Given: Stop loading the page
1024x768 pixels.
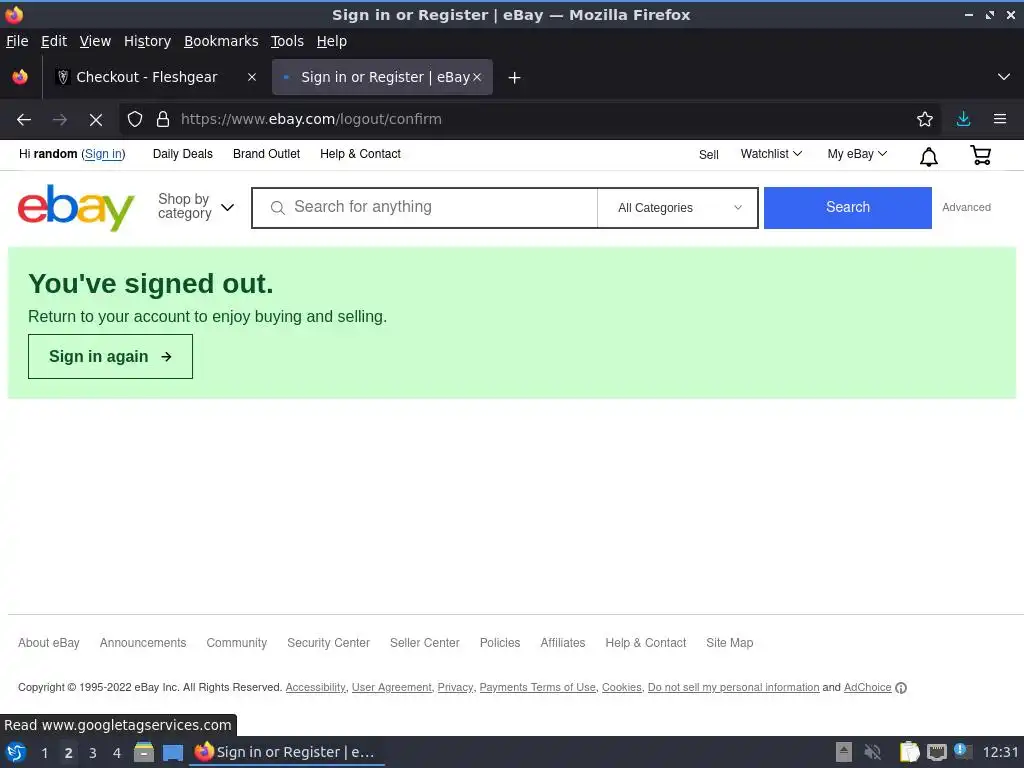Looking at the screenshot, I should point(96,120).
